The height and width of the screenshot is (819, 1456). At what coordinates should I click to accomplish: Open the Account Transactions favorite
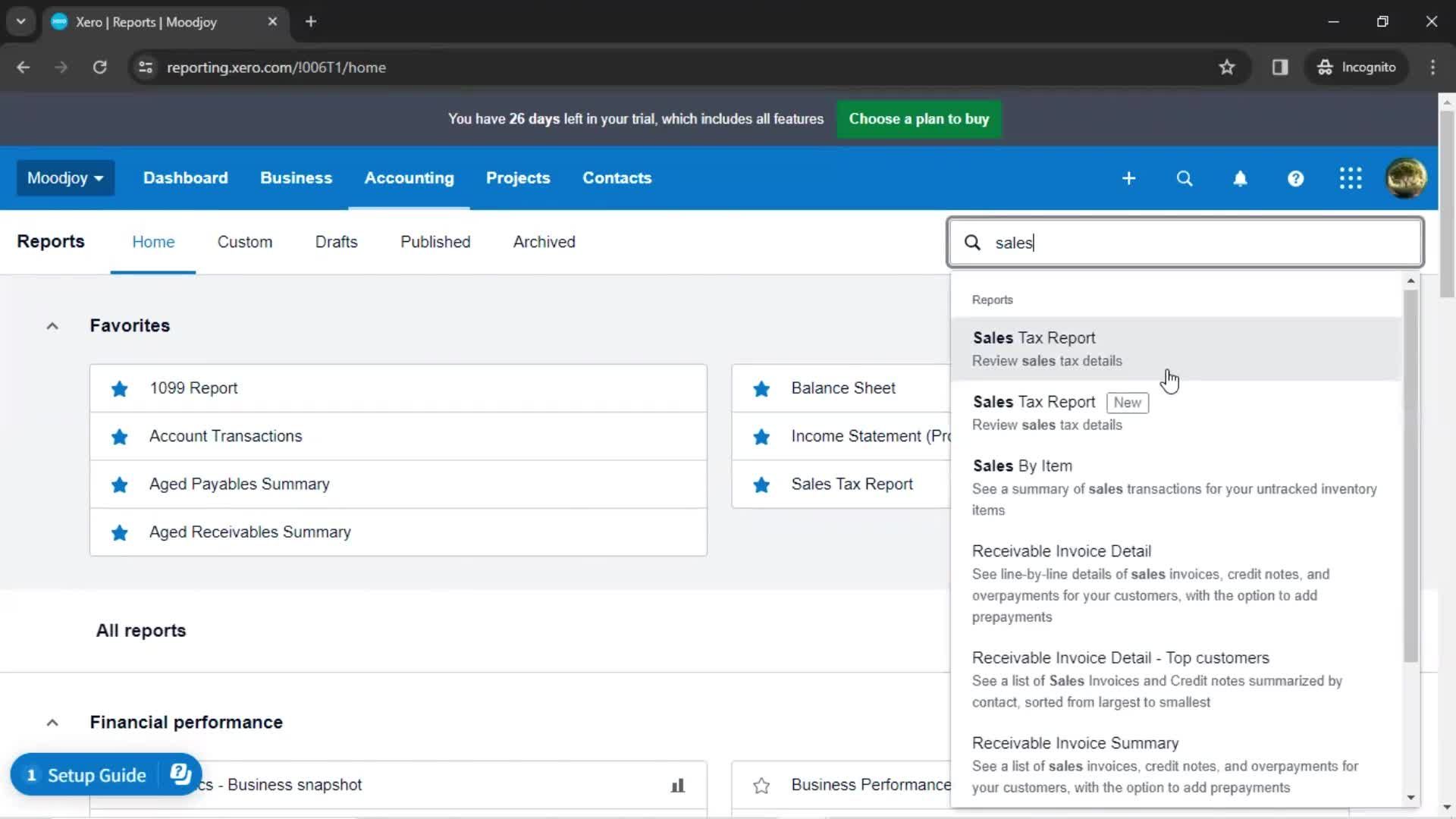pyautogui.click(x=398, y=436)
